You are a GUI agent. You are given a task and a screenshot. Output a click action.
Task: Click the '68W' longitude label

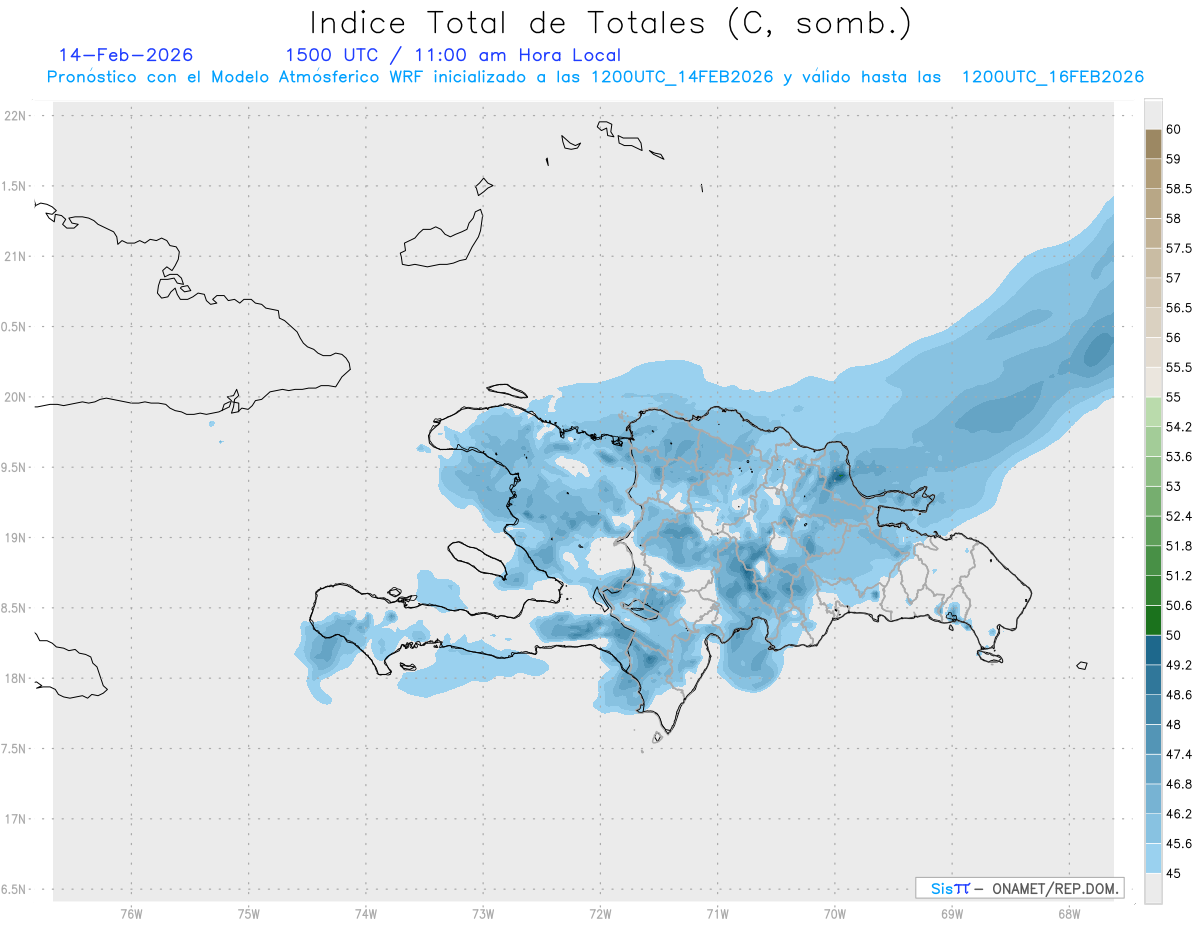[1069, 914]
